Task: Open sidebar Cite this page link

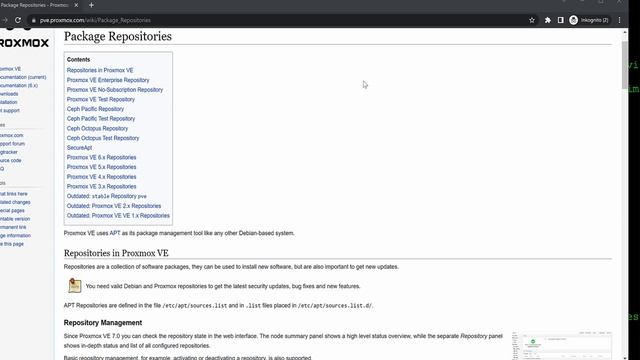Action: (x=12, y=244)
